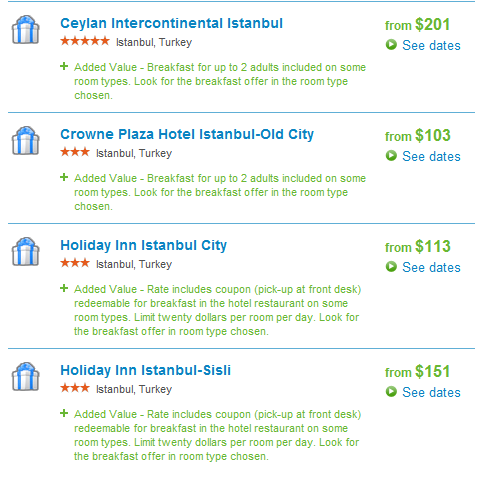See dates for Ceylan Intercontinental Istanbul
The height and width of the screenshot is (482, 485).
point(431,45)
